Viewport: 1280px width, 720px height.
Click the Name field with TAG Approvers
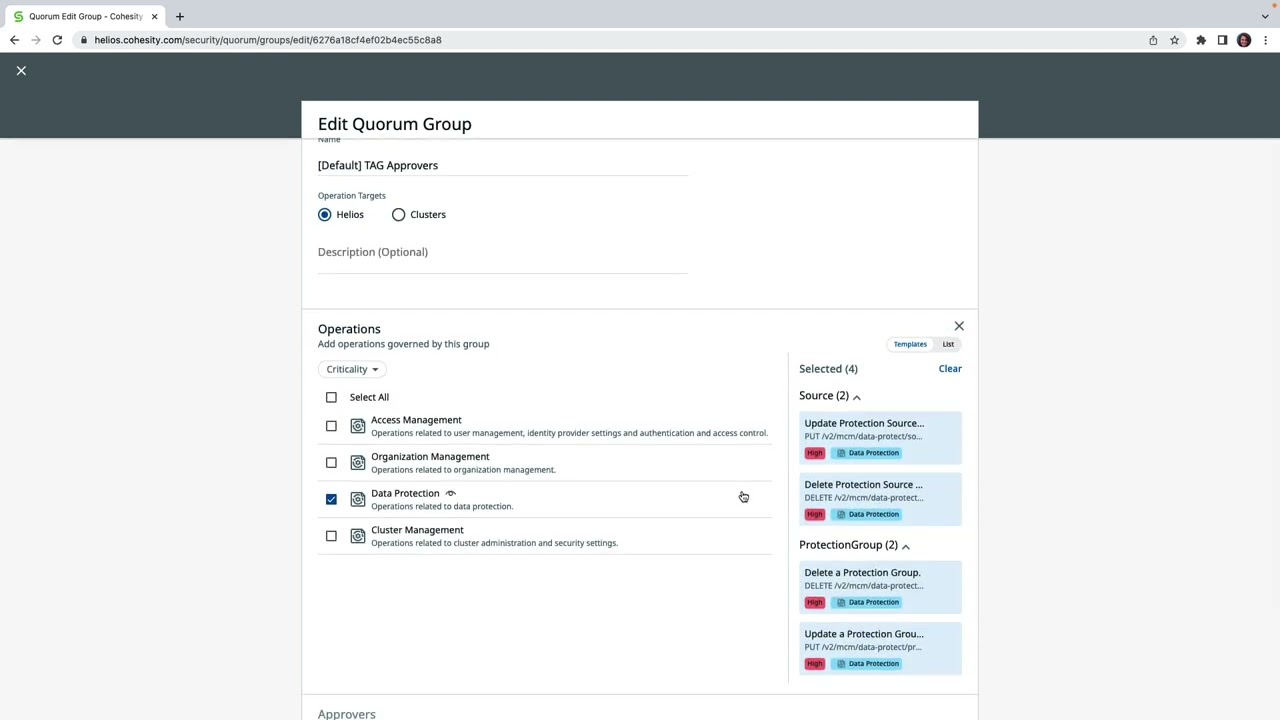(502, 165)
